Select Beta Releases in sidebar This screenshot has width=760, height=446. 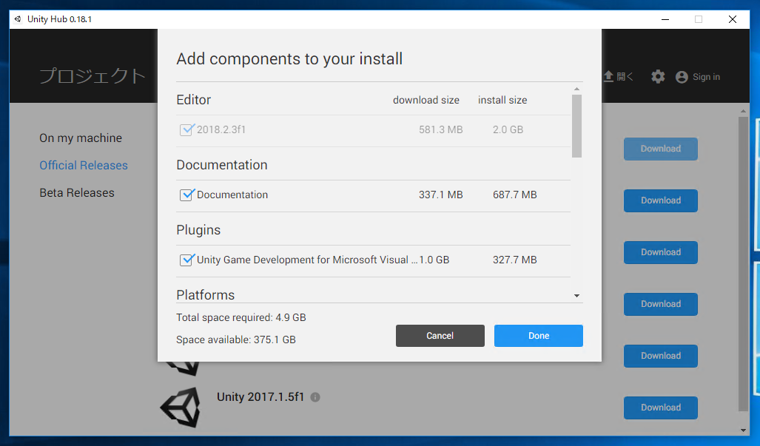pyautogui.click(x=77, y=193)
